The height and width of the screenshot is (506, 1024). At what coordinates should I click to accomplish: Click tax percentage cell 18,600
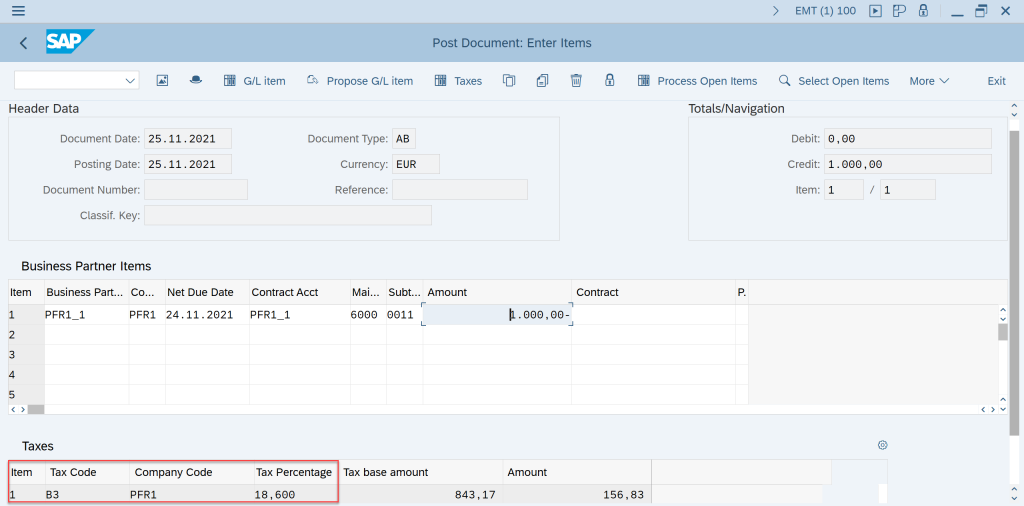pyautogui.click(x=295, y=495)
